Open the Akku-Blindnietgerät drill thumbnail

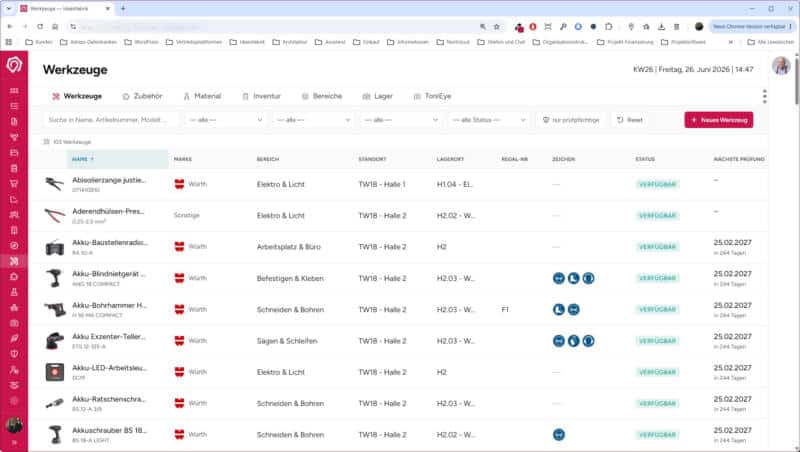pos(55,278)
